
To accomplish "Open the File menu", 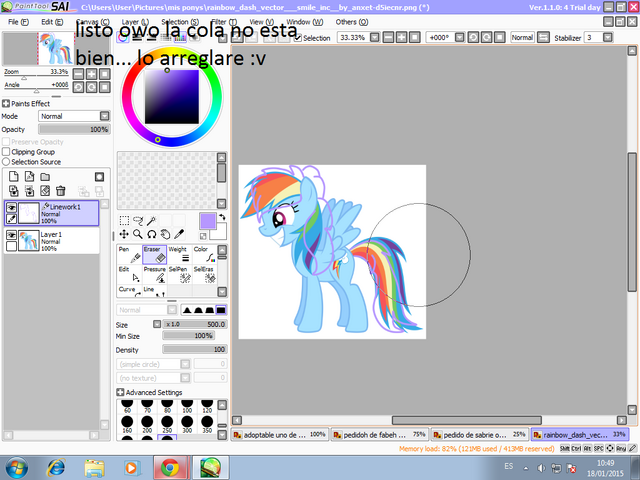I will coord(18,22).
